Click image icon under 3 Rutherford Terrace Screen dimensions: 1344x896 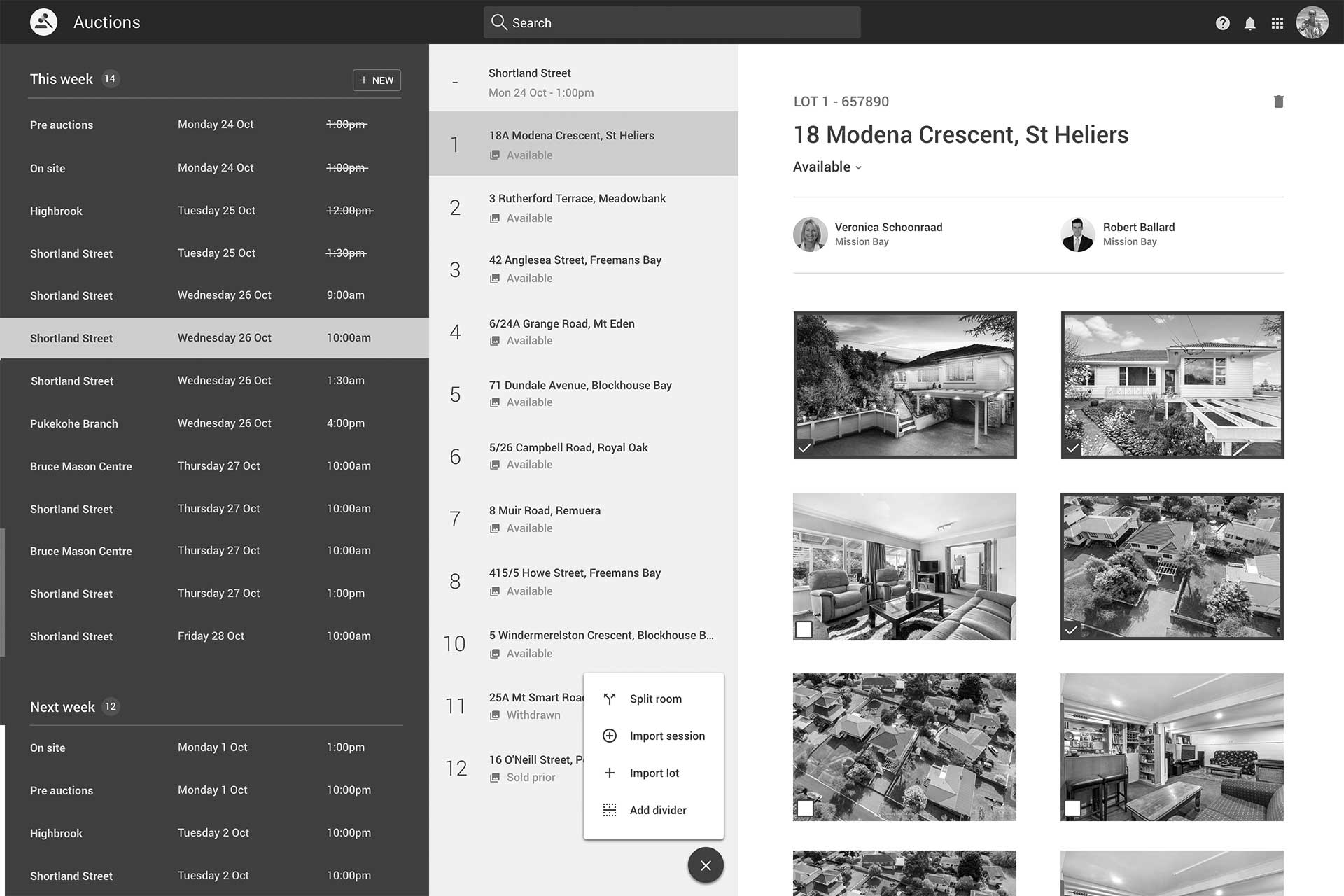pyautogui.click(x=495, y=218)
